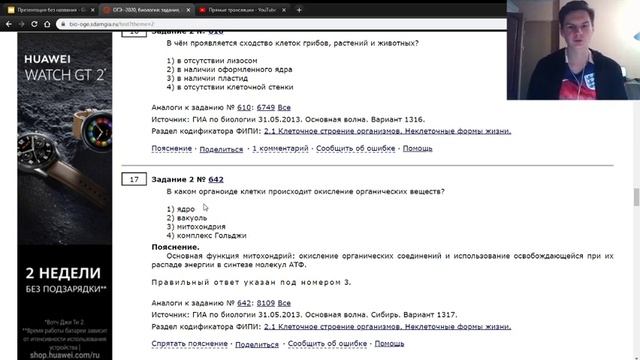
Task: Switch to the YouTube live streams tab
Action: 242,10
